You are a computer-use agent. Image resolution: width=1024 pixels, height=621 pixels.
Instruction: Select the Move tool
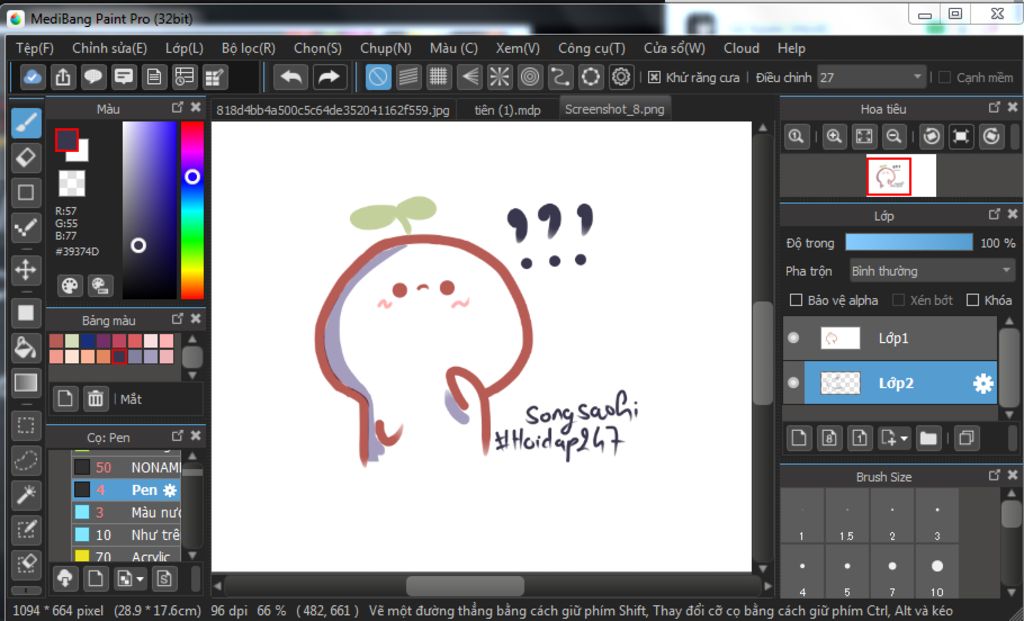[26, 269]
